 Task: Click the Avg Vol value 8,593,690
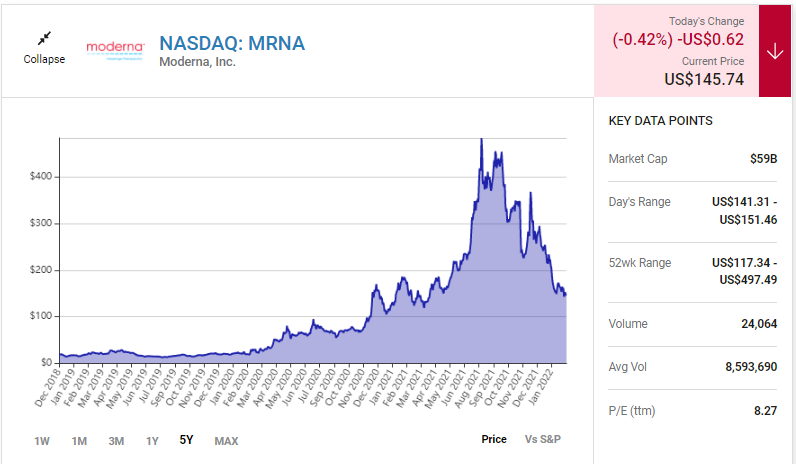pos(751,367)
